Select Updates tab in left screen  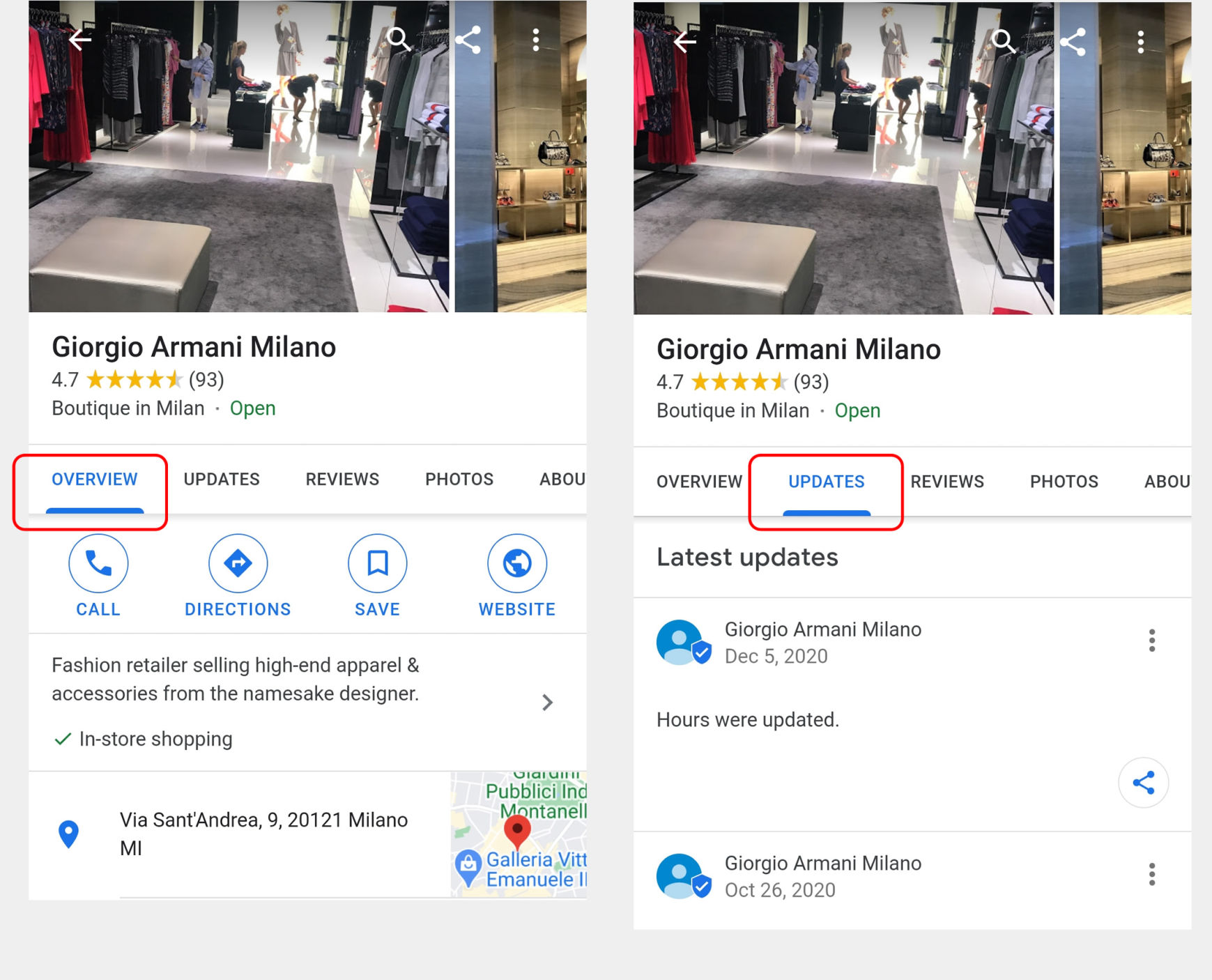tap(222, 480)
